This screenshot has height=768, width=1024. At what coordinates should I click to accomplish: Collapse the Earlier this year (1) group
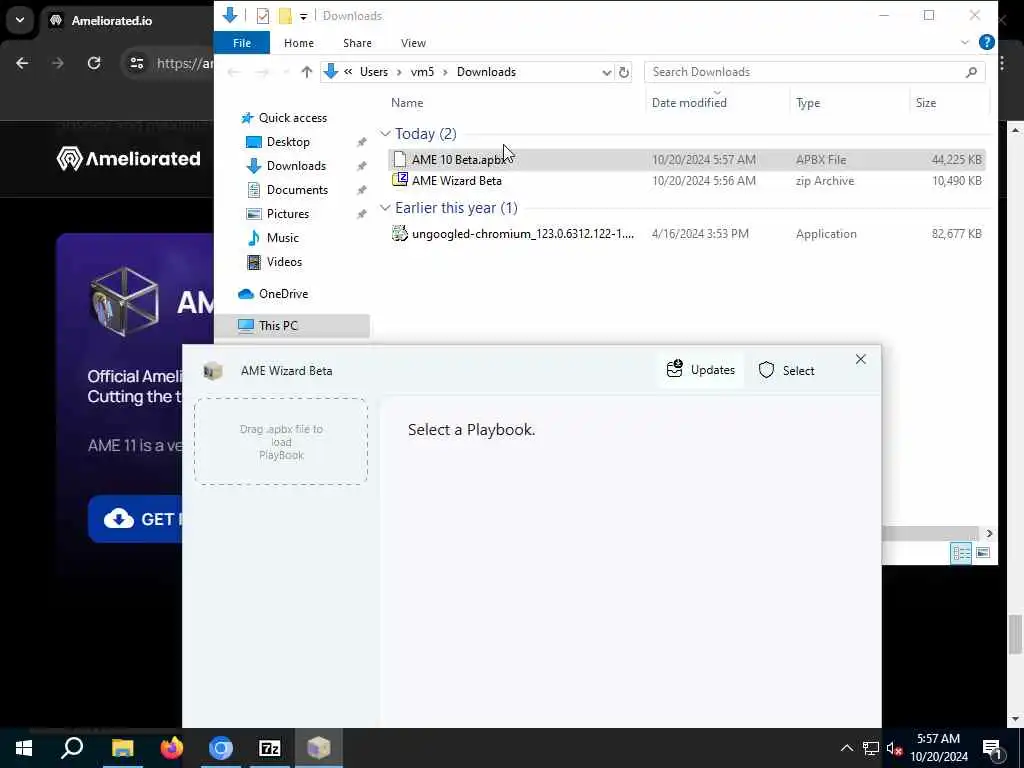[x=385, y=208]
